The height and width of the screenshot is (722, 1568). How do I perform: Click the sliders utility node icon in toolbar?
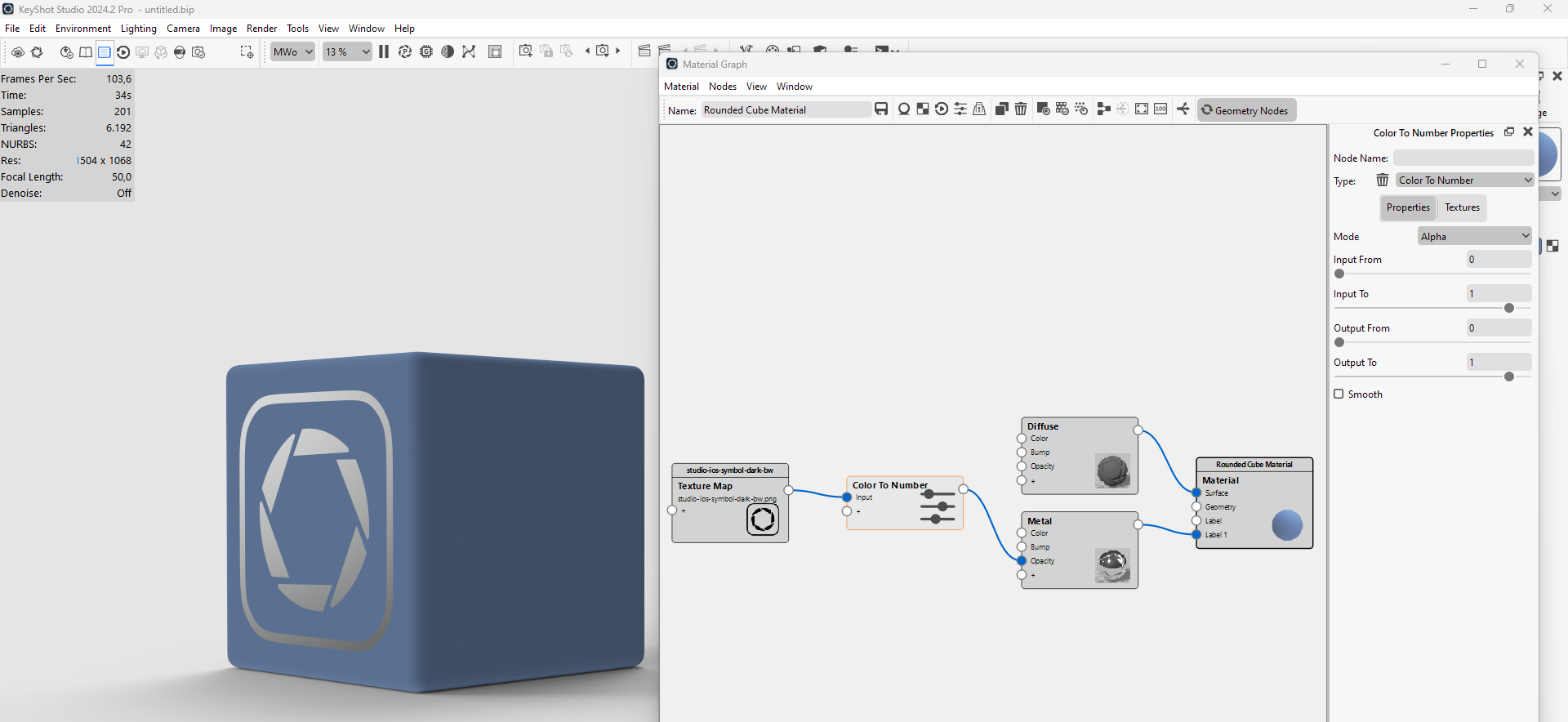[x=960, y=109]
